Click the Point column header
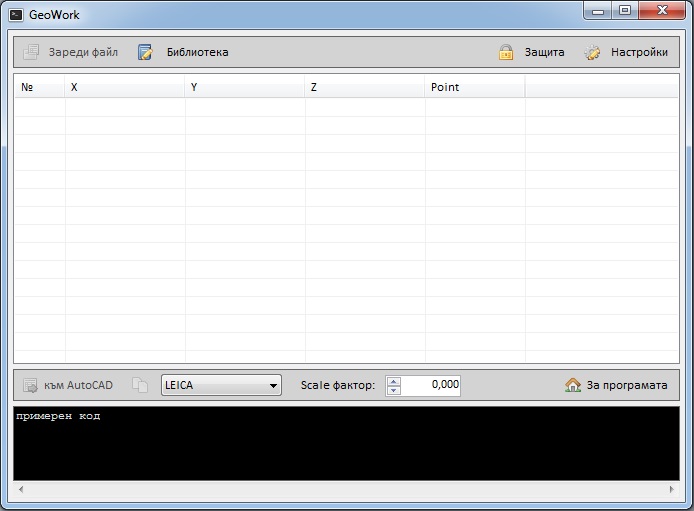 (x=475, y=88)
